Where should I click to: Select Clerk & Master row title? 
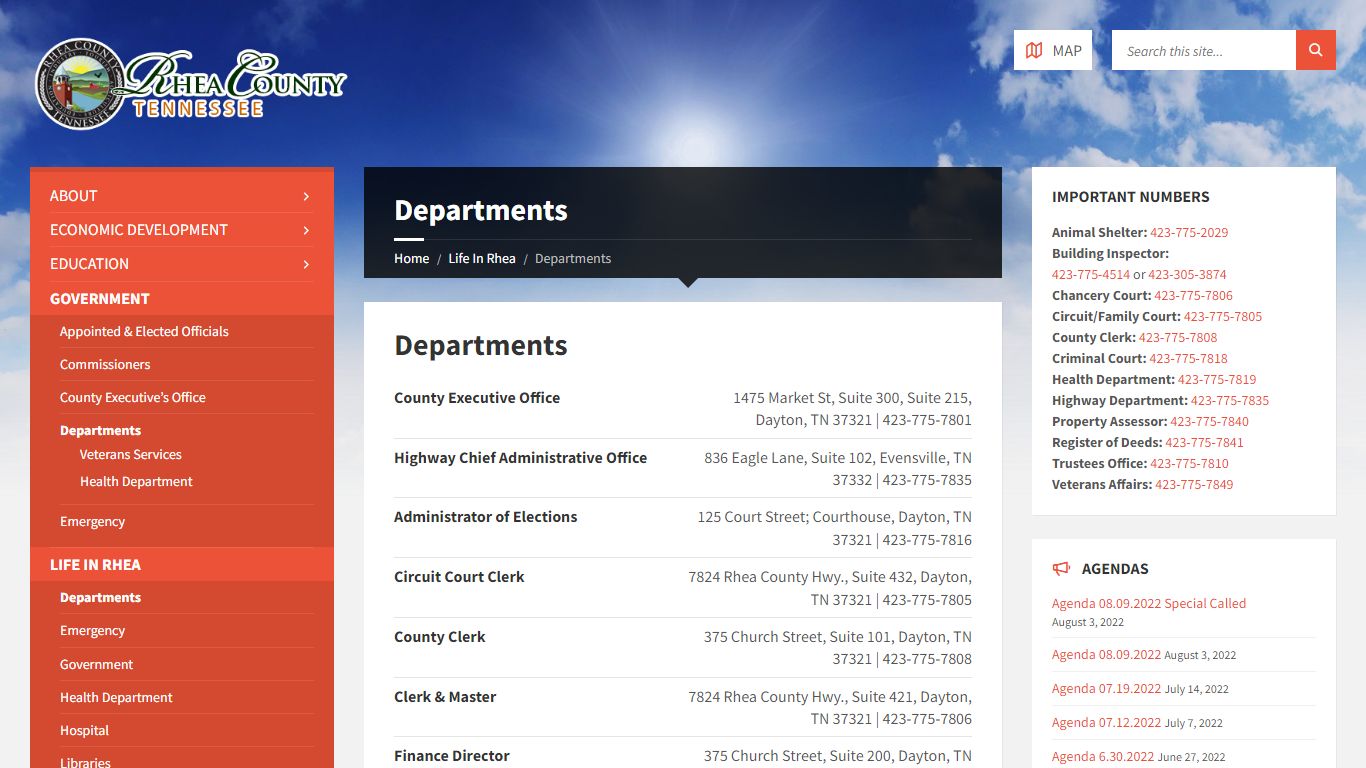coord(445,696)
